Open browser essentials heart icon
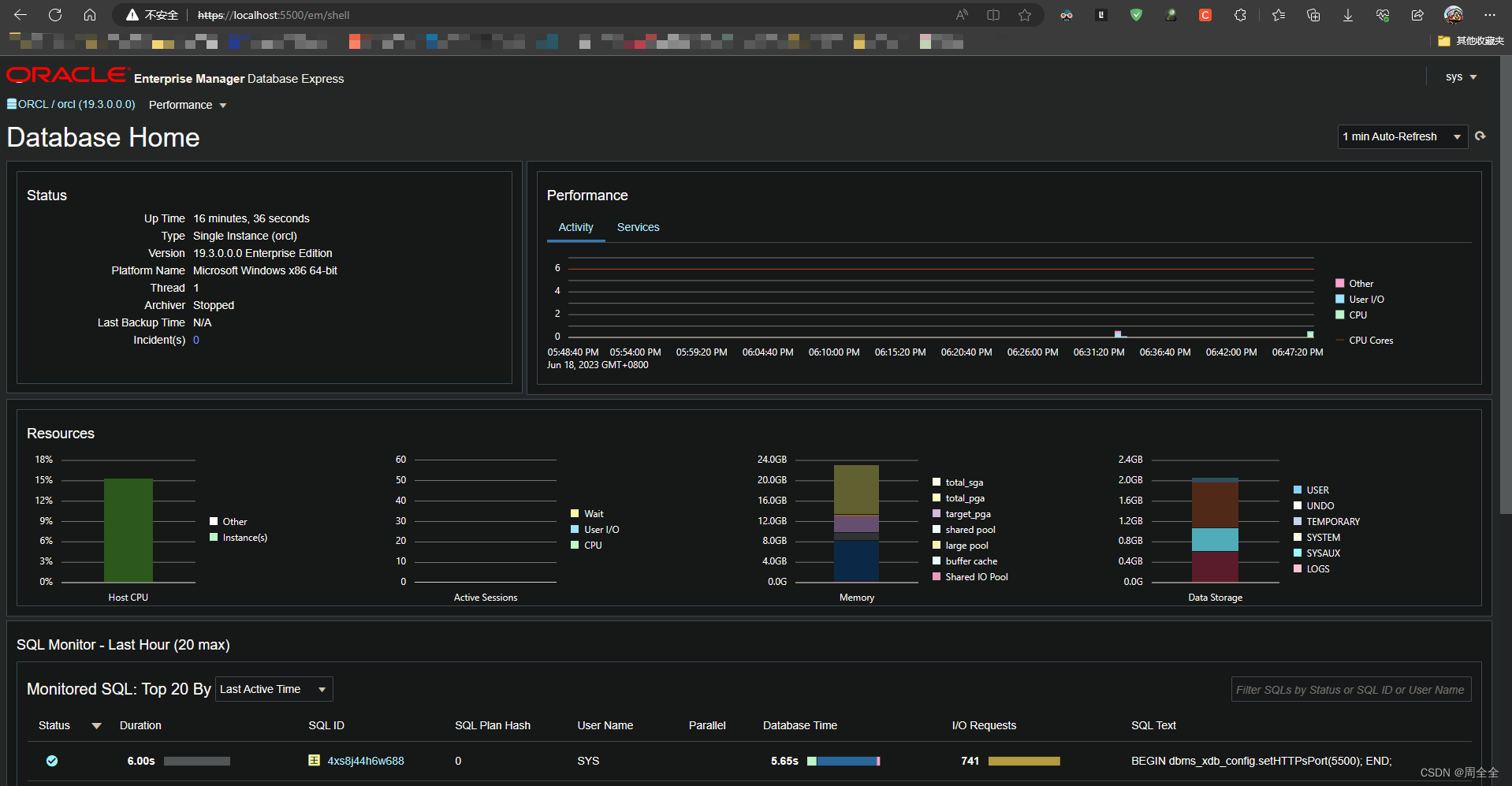Screen dimensions: 1512x786 click(x=1383, y=15)
